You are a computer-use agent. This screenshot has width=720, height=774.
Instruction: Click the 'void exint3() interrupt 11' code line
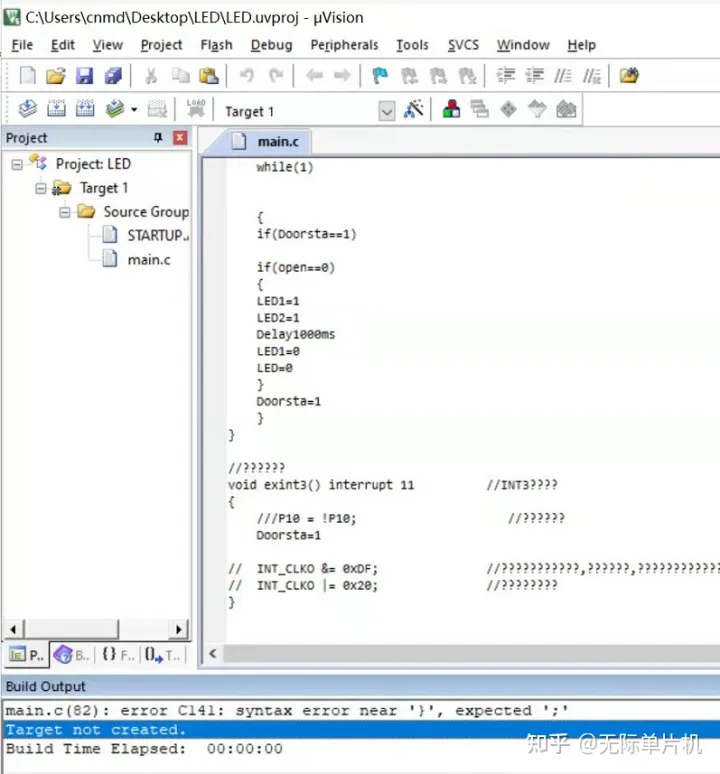[321, 485]
